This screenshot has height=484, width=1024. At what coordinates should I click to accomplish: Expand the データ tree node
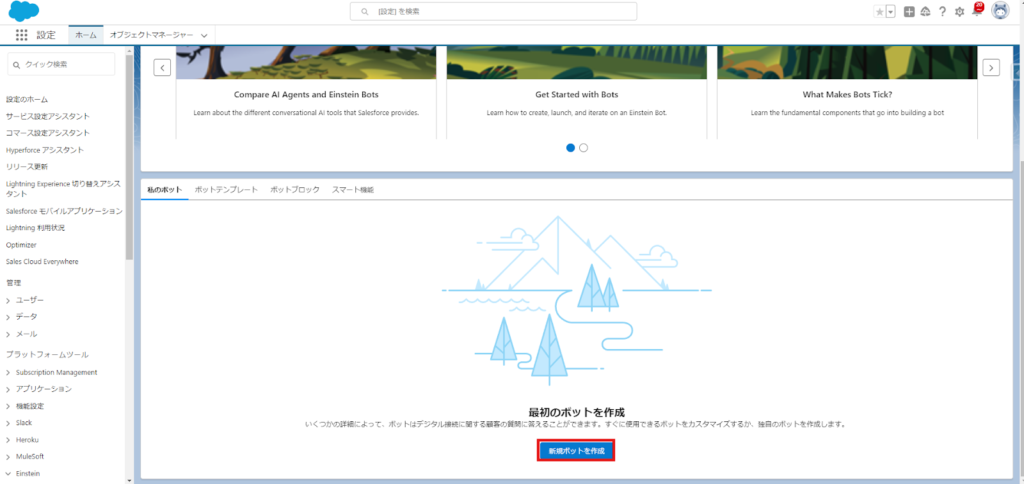(8, 317)
